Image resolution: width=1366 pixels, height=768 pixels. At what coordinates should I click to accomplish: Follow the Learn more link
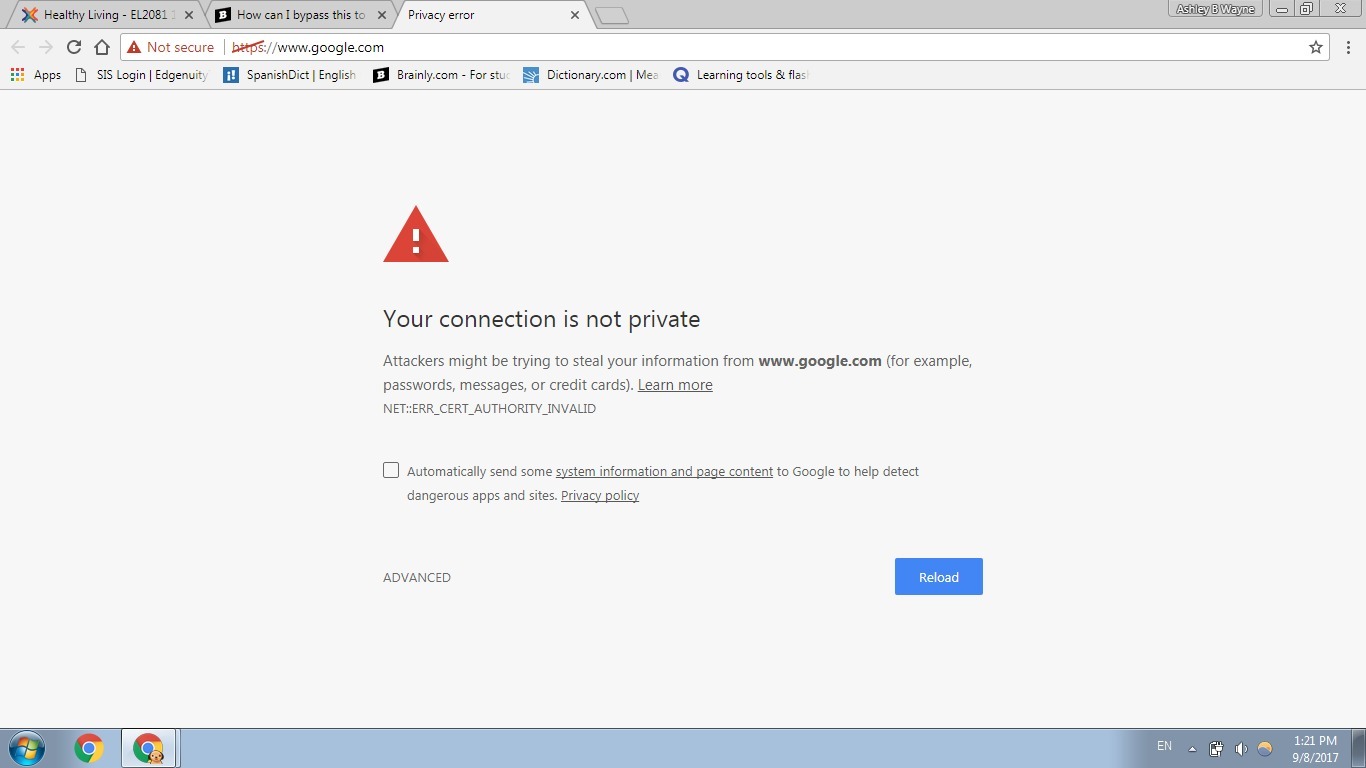pos(675,385)
